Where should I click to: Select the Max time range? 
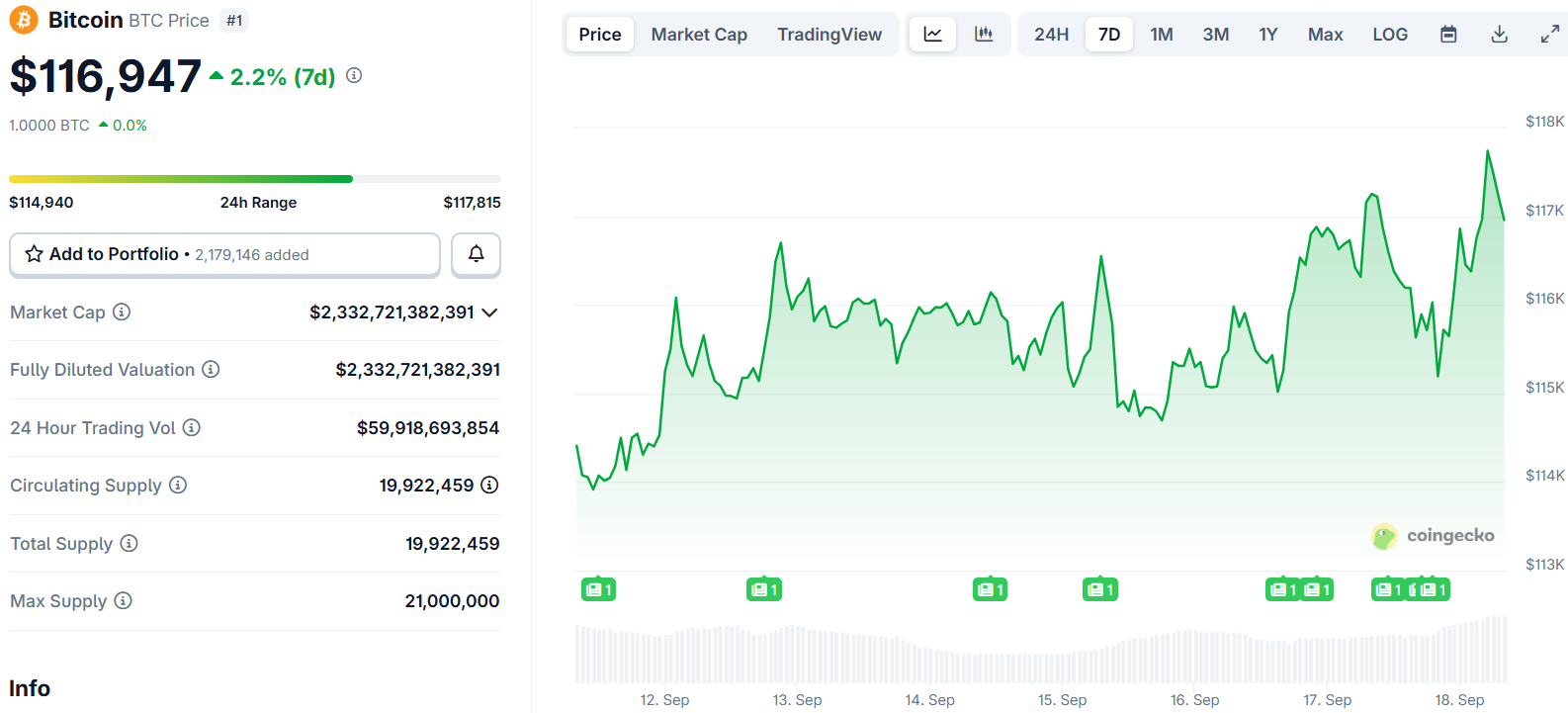click(x=1326, y=34)
